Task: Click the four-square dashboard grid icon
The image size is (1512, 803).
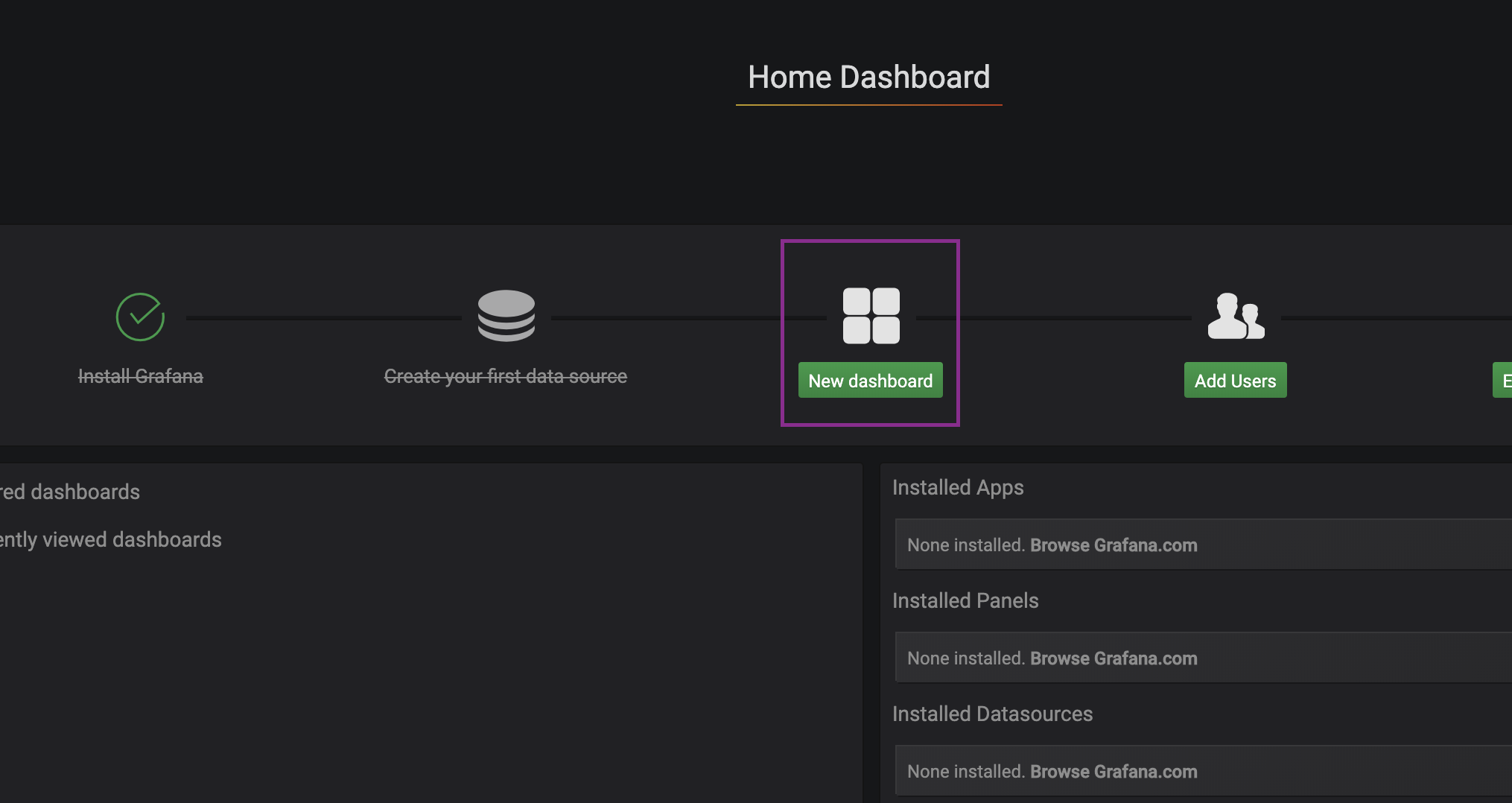Action: 871,316
